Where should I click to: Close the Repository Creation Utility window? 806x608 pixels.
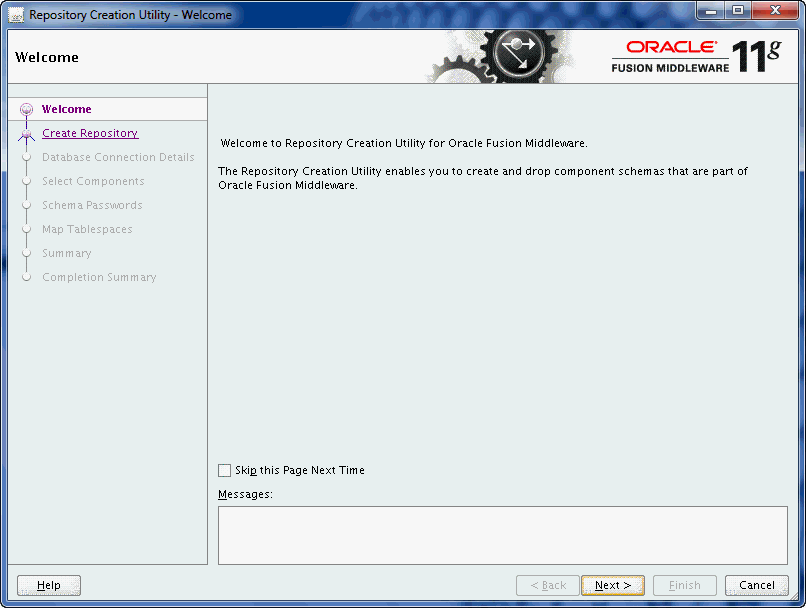(x=775, y=10)
